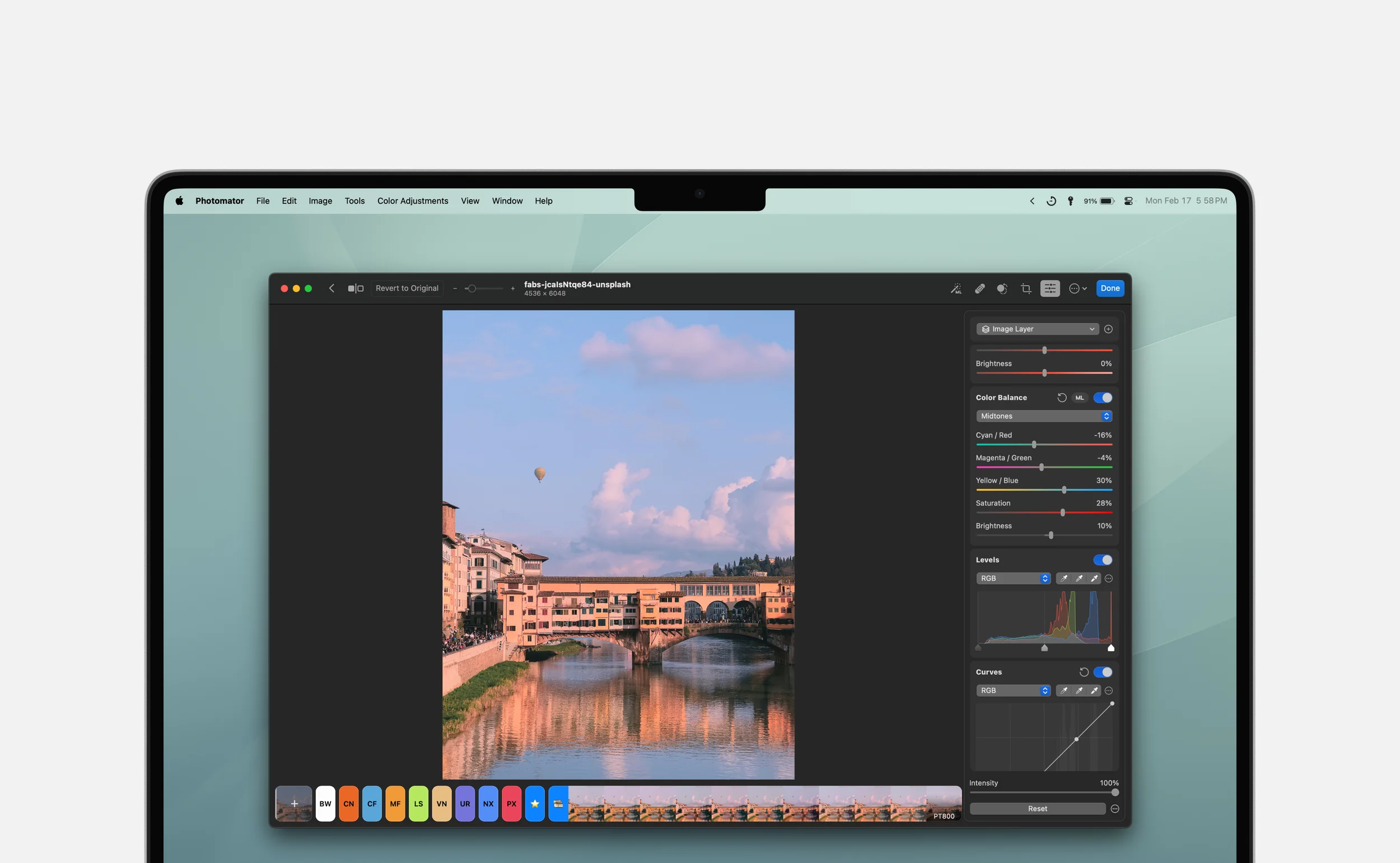Open the Levels RGB channel dropdown
This screenshot has width=1400, height=863.
[x=1013, y=579]
